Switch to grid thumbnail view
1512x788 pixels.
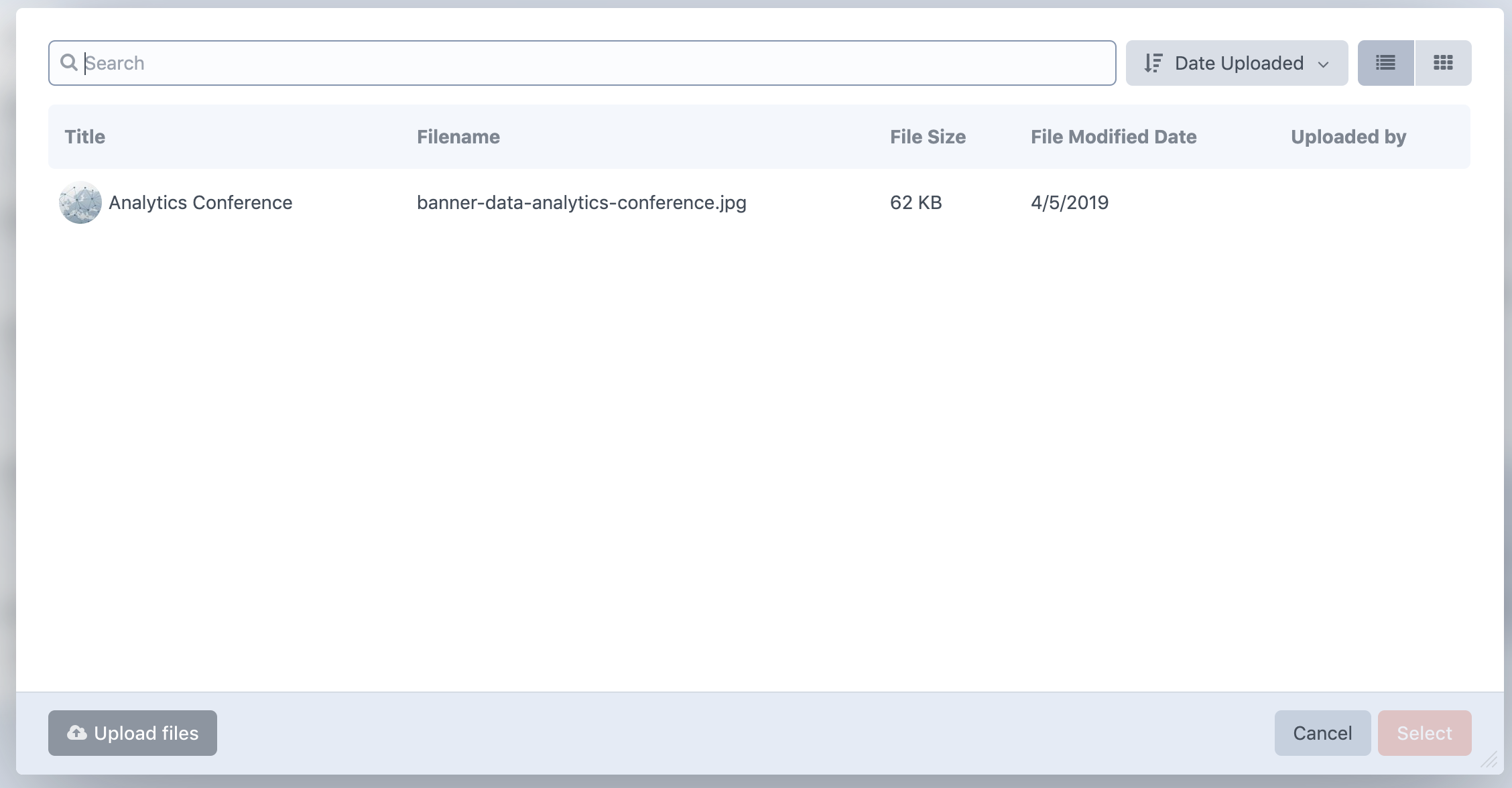(x=1443, y=63)
